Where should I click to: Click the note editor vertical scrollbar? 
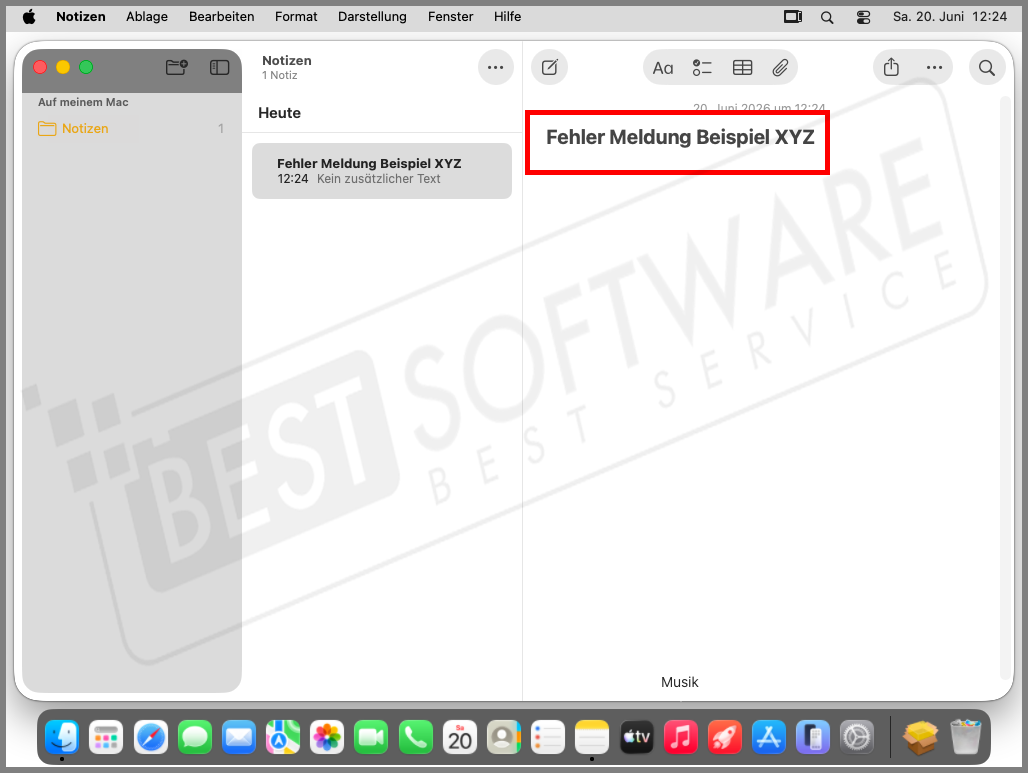pos(1004,387)
